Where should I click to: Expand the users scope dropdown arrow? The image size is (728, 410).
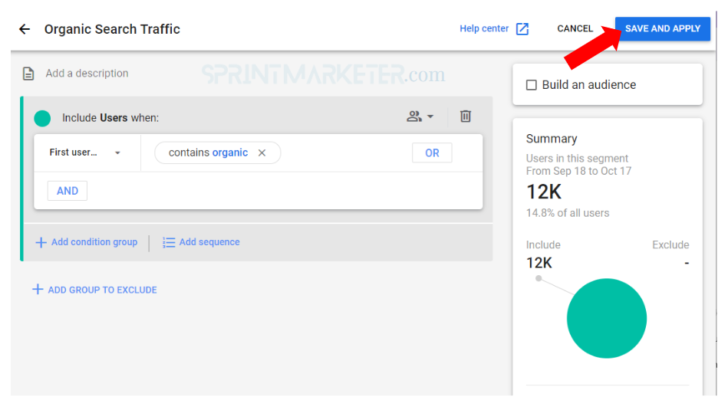point(431,117)
